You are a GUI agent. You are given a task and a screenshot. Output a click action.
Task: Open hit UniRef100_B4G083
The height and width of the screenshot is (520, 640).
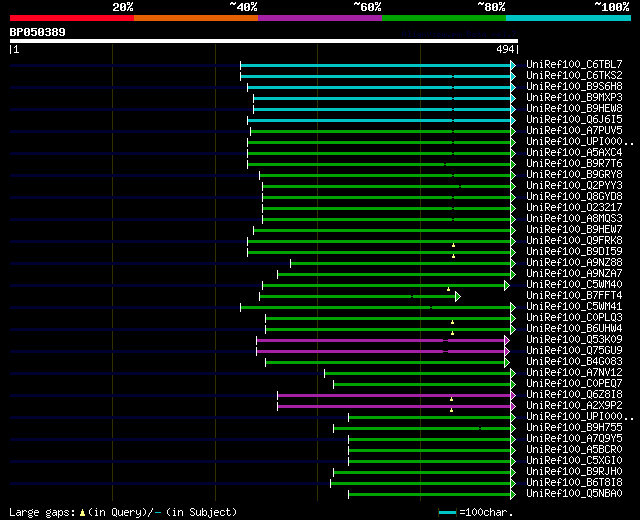574,362
